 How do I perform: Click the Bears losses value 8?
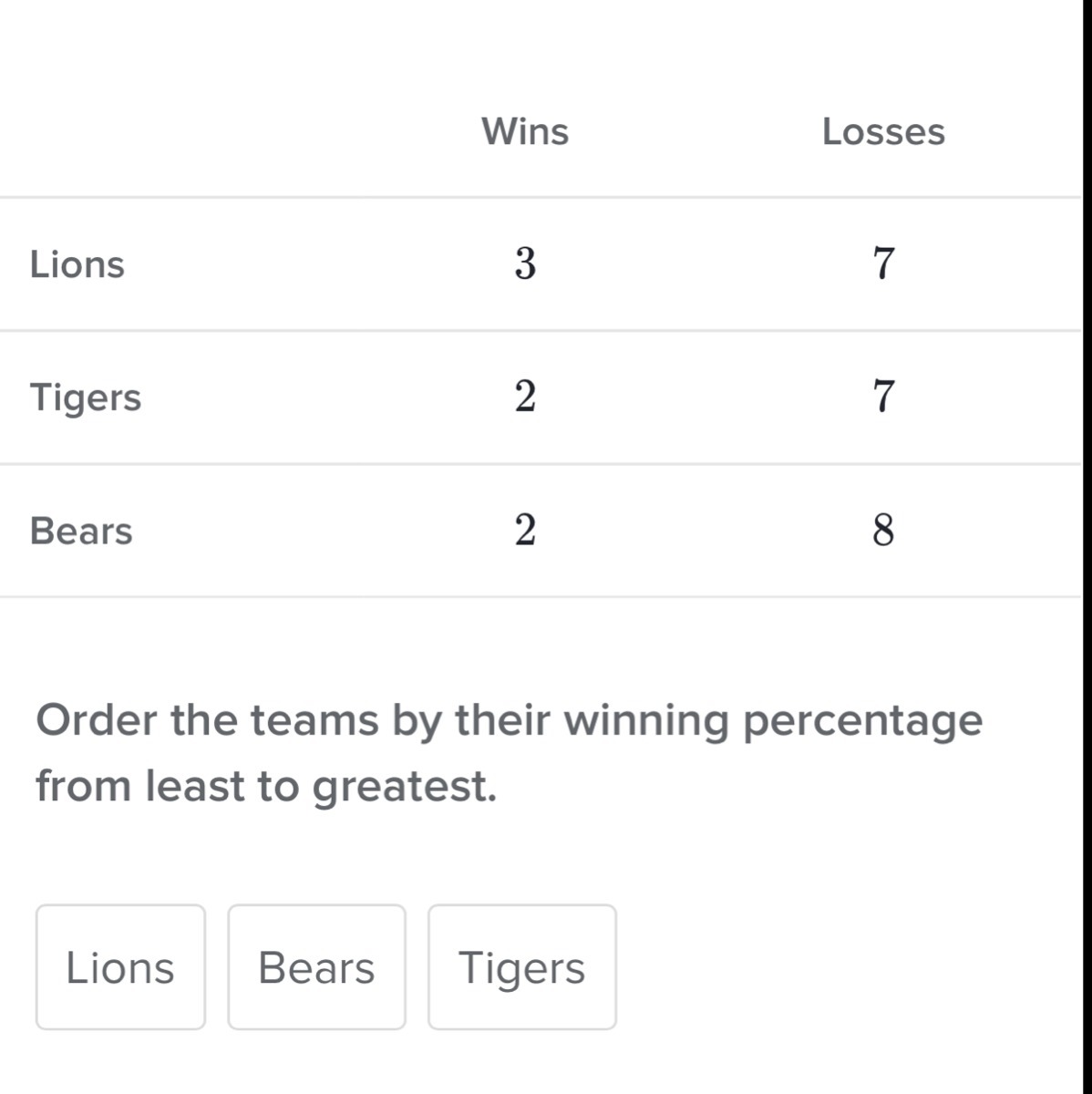click(x=883, y=531)
